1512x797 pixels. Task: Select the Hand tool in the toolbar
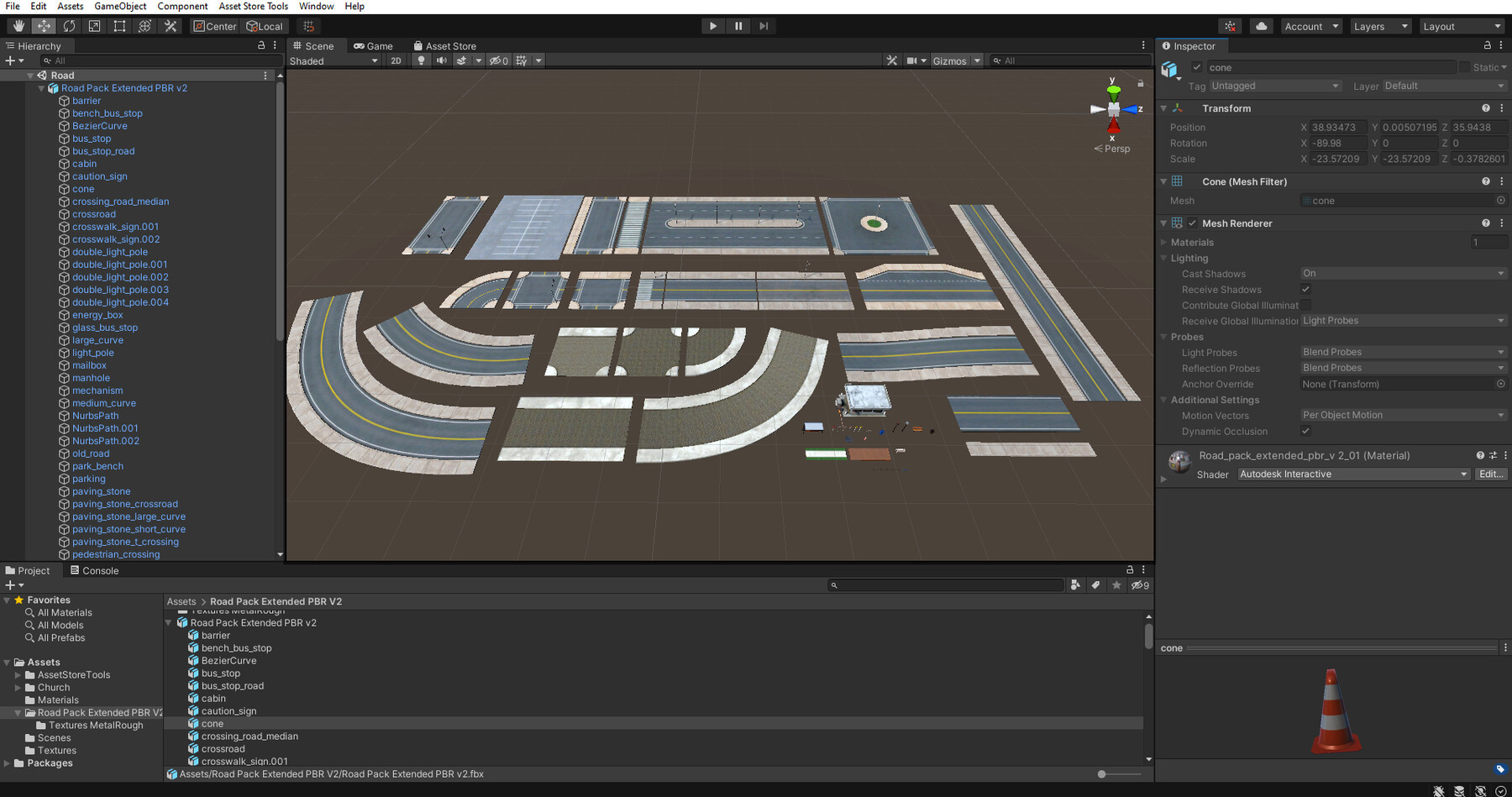(18, 26)
